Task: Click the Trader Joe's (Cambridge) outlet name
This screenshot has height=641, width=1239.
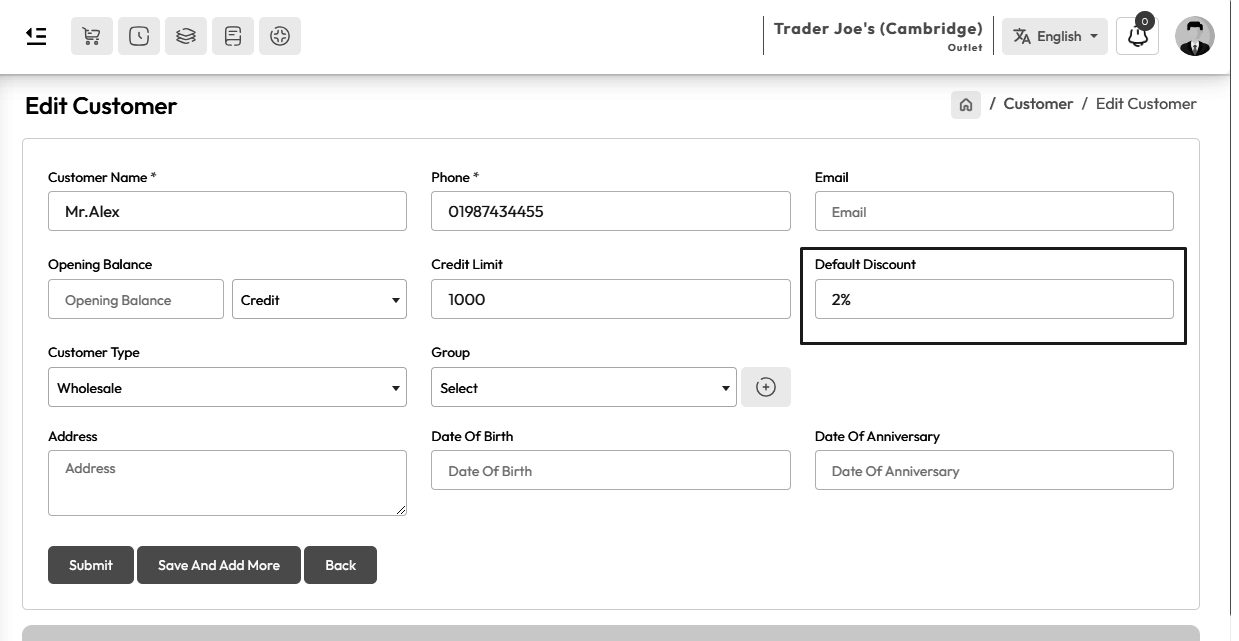Action: click(x=878, y=29)
